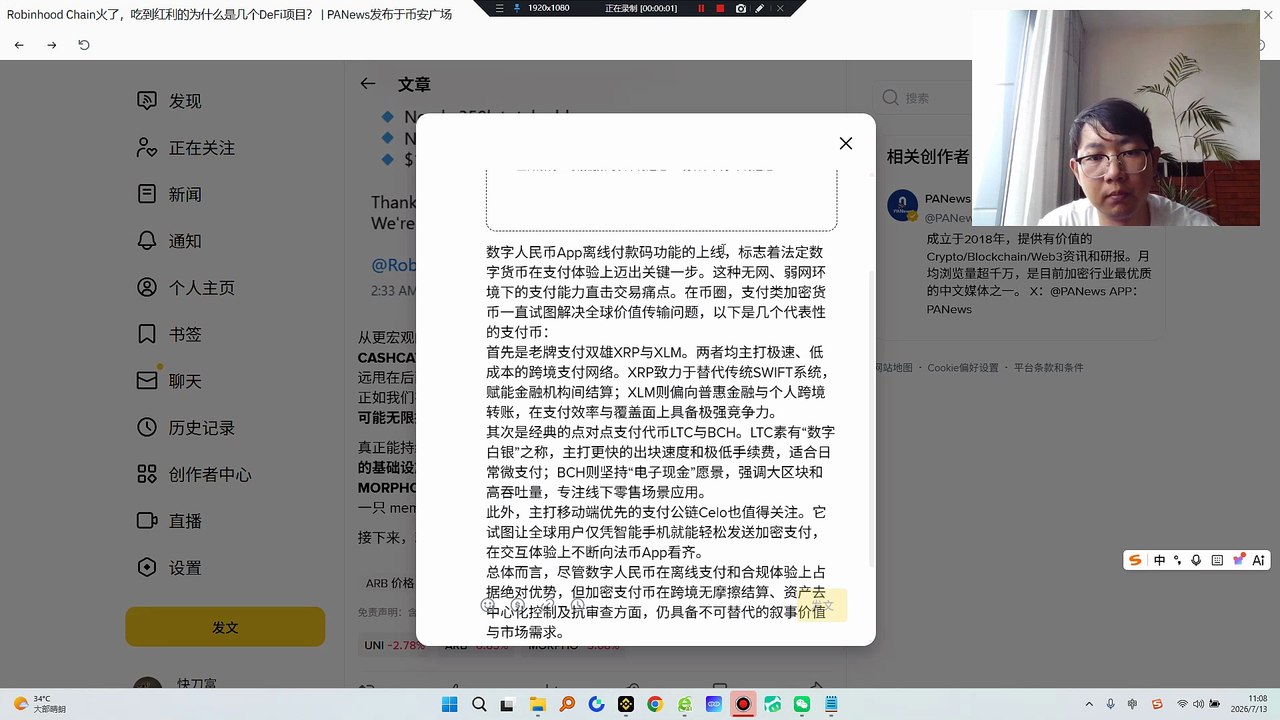Click the Ai button on the IME bar

(x=1259, y=560)
